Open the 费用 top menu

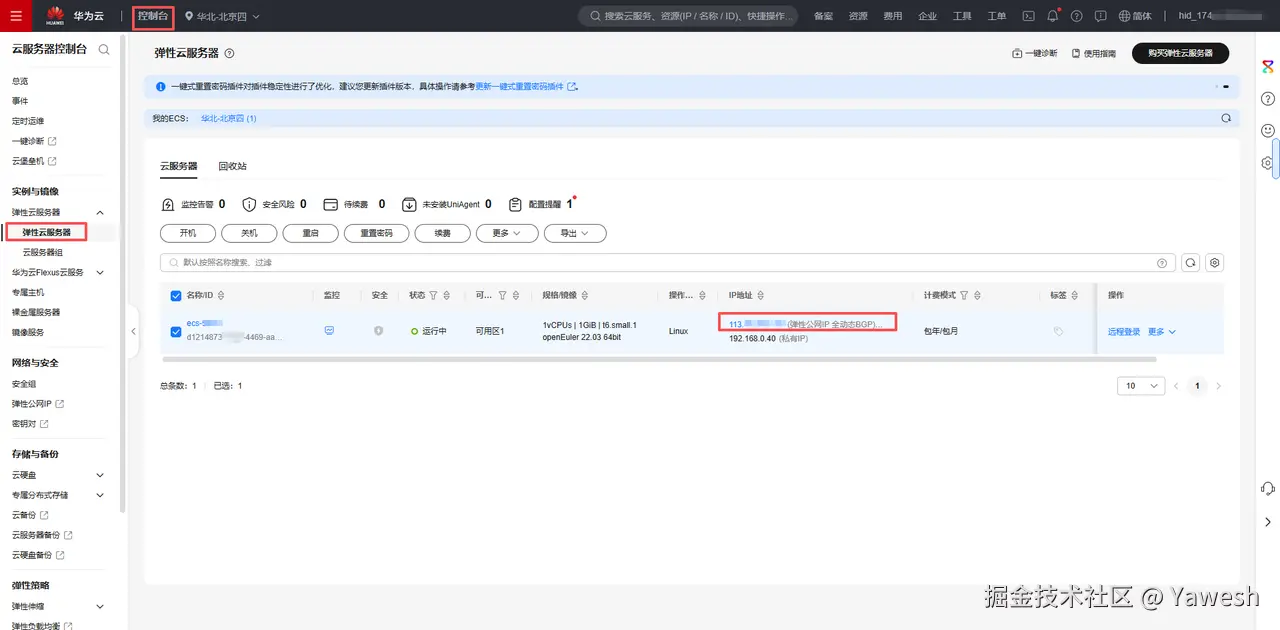[893, 16]
